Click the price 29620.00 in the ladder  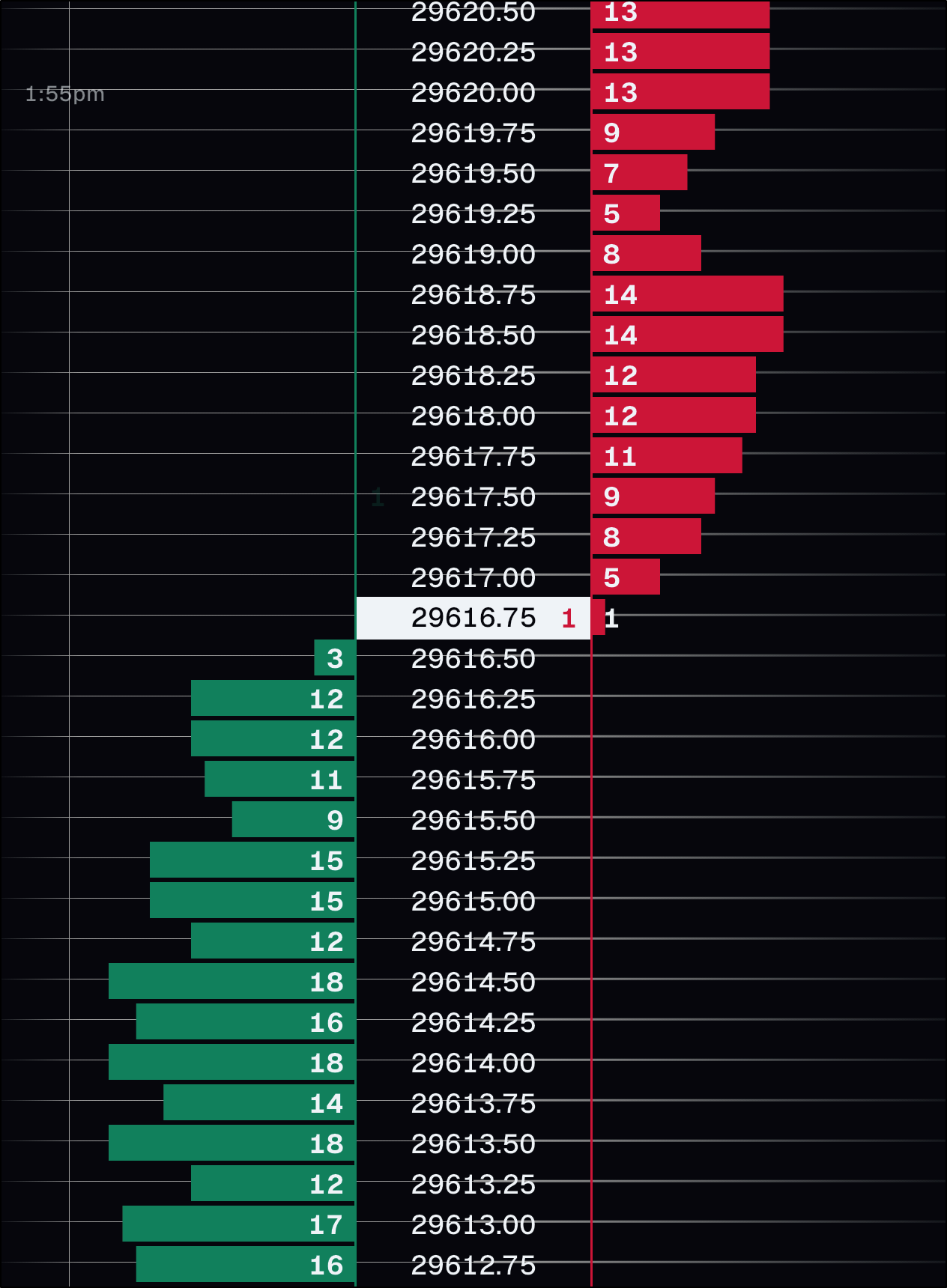click(473, 92)
